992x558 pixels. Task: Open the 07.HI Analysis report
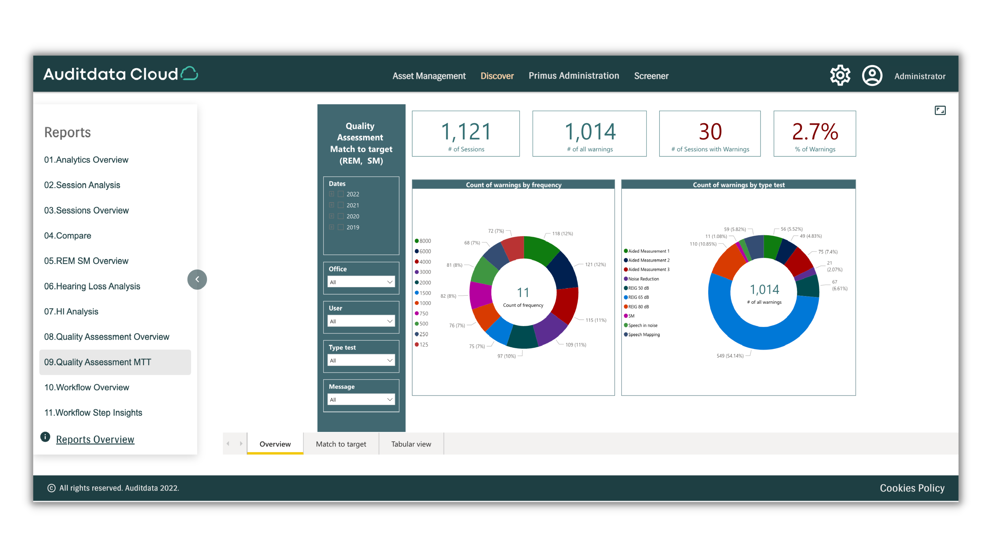71,311
